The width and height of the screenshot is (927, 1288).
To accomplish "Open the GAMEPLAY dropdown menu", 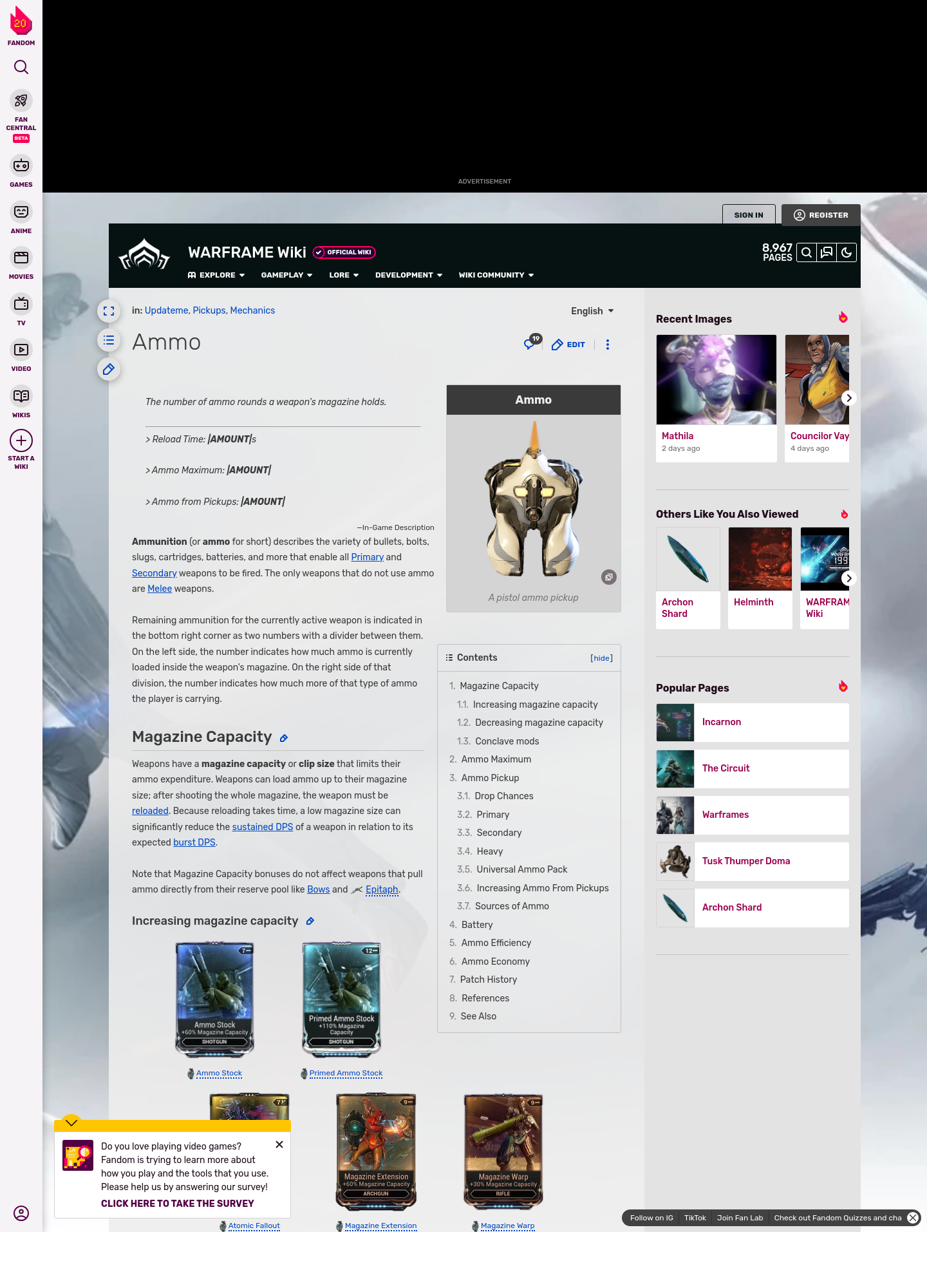I will coord(286,275).
